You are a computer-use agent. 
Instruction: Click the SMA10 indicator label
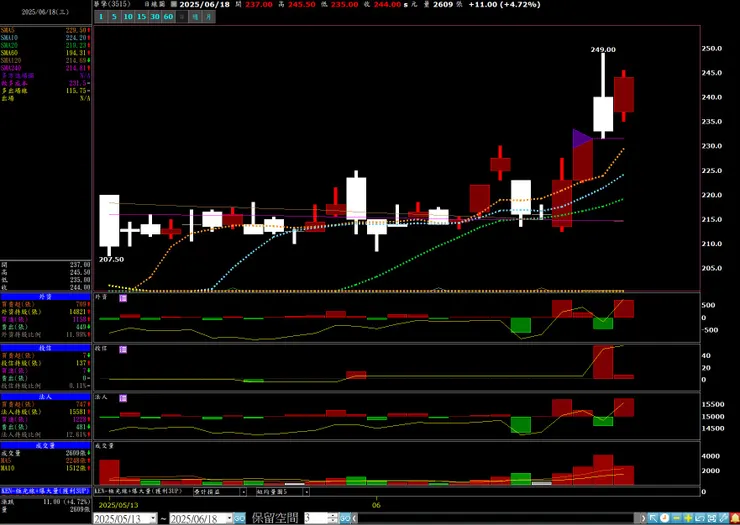[x=9, y=38]
